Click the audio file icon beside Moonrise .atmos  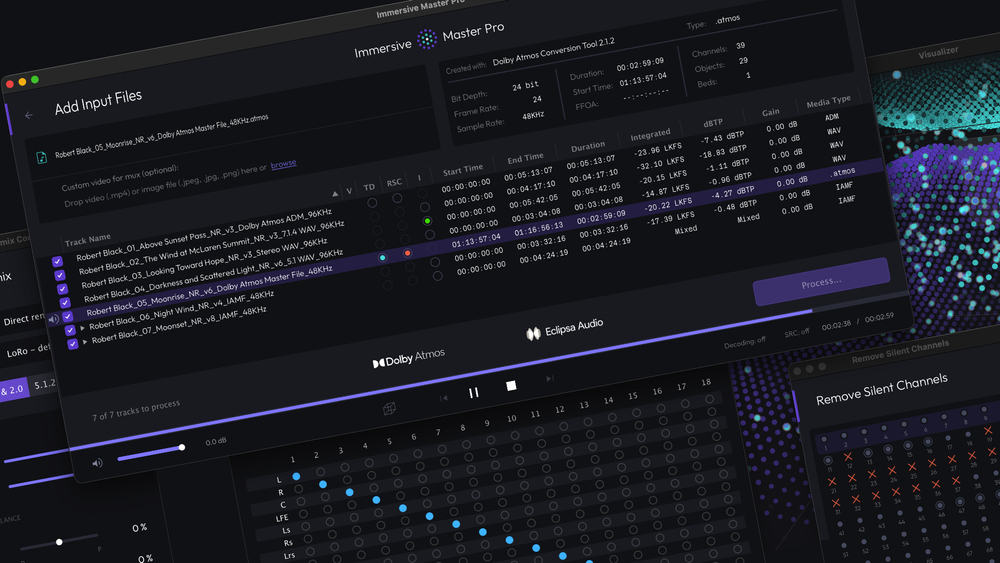click(x=41, y=157)
